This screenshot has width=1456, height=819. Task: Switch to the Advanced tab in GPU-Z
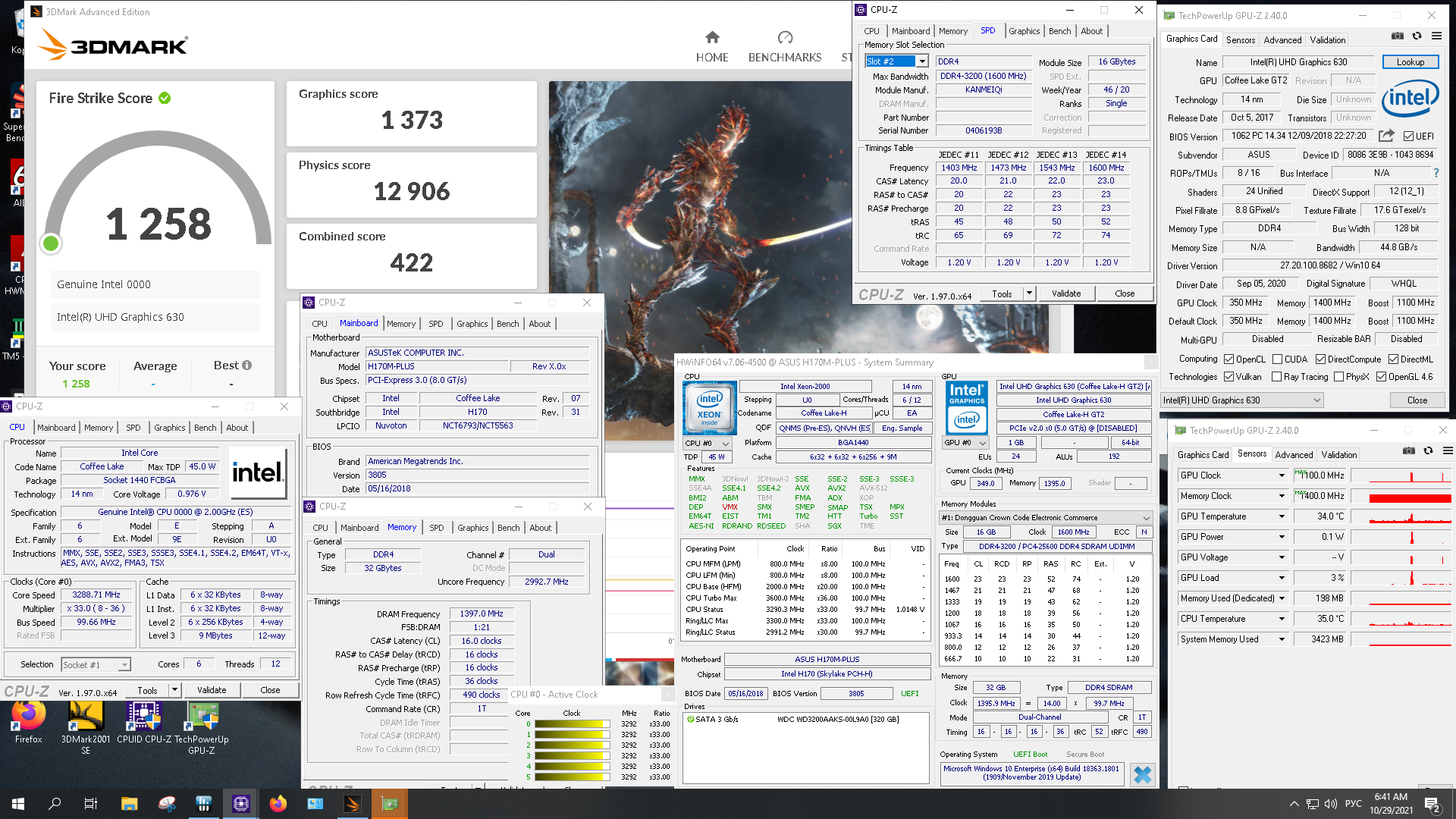(1282, 40)
